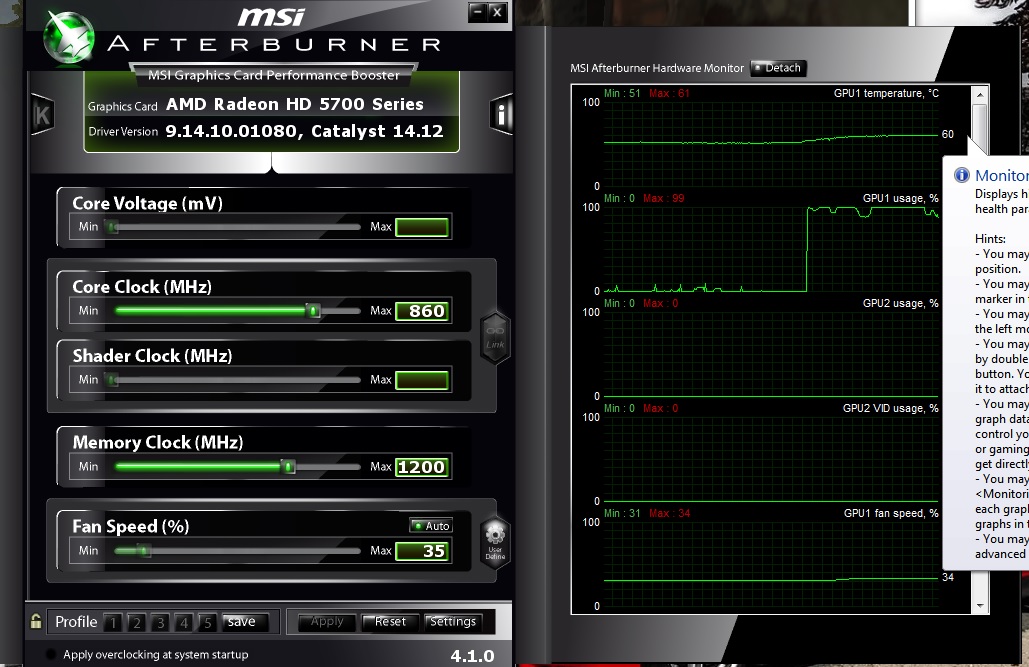The image size is (1029, 667).
Task: Toggle the core and shader clock Link button
Action: tap(495, 337)
